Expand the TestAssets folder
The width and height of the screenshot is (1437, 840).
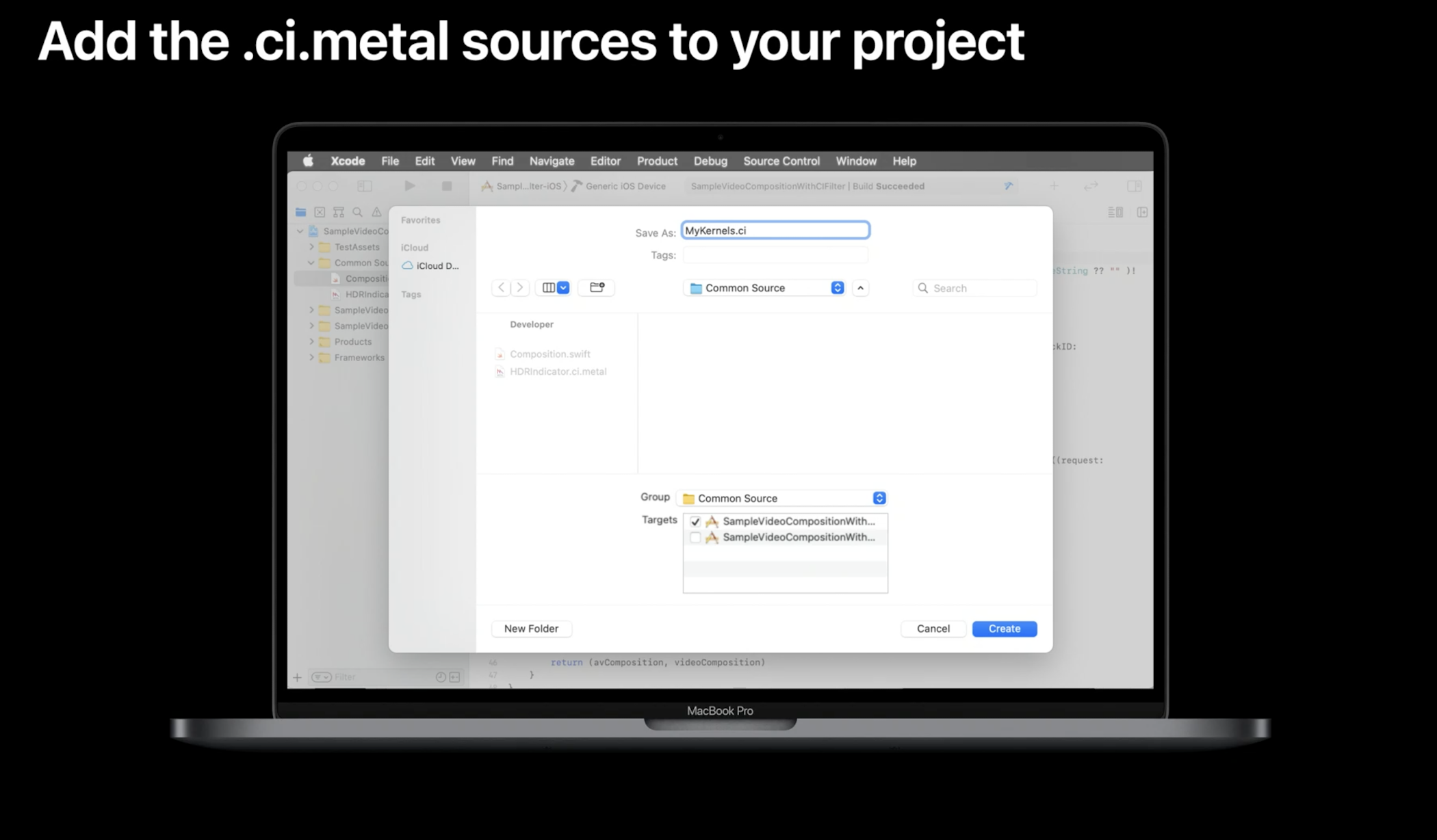[311, 247]
